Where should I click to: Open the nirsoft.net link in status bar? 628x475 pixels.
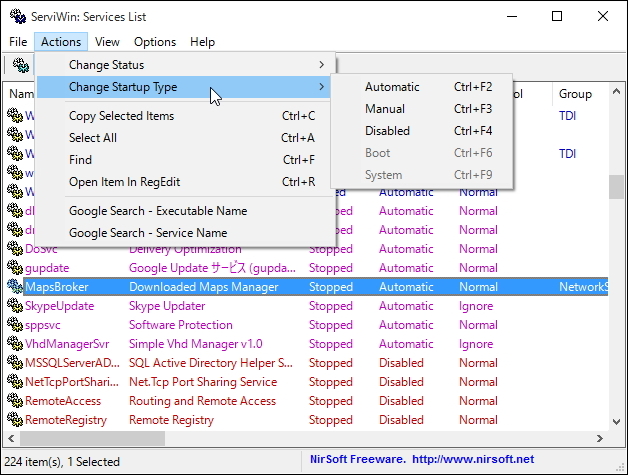click(x=473, y=459)
